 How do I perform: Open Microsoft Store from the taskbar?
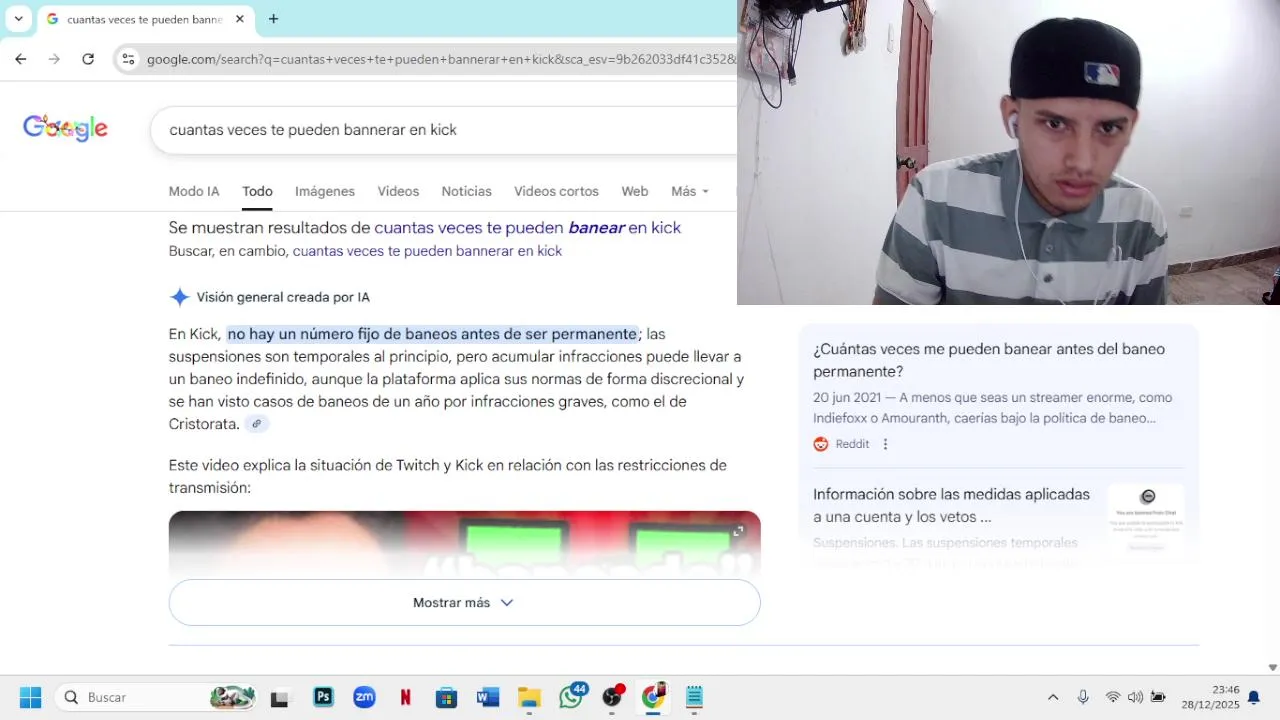446,697
